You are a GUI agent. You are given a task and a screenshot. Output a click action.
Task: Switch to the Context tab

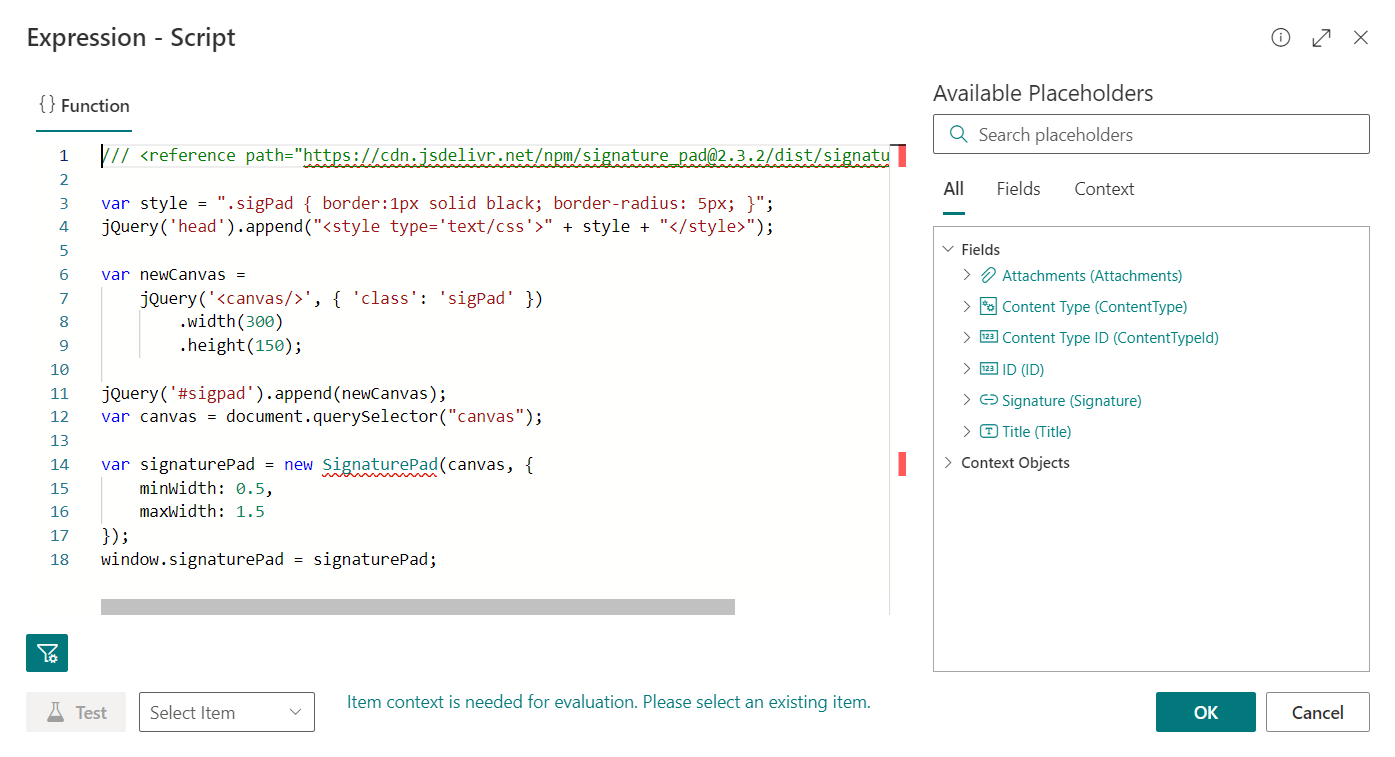click(1104, 189)
